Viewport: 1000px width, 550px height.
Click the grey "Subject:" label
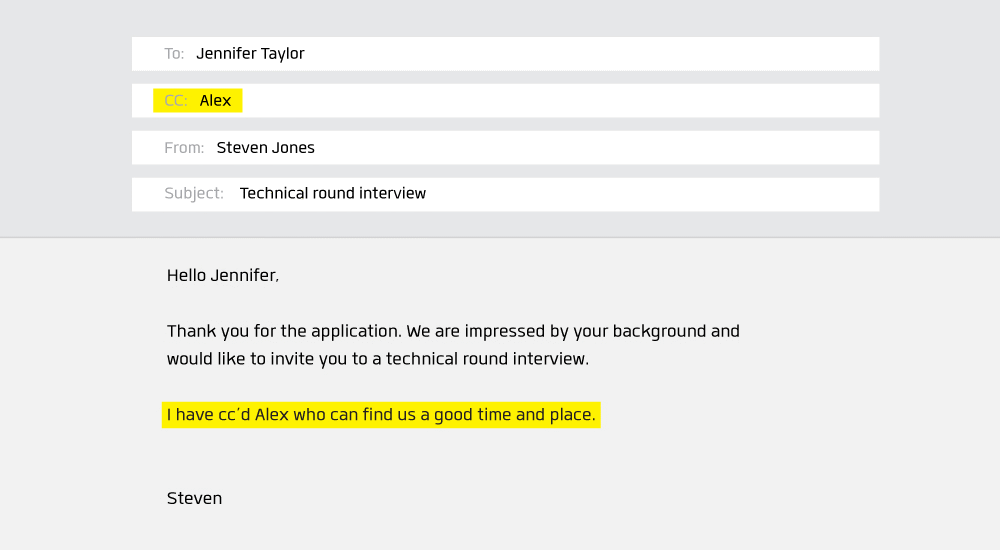(x=194, y=193)
